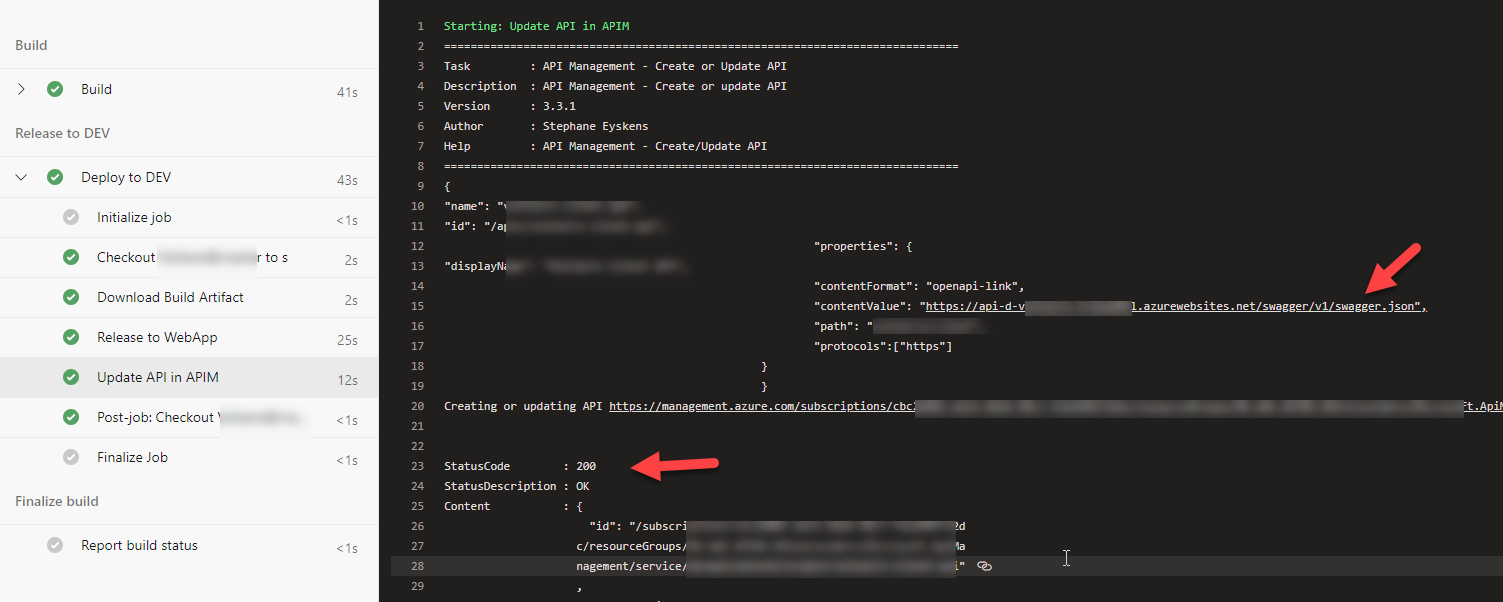Screen dimensions: 1503x602
Task: Open the management.azure.com API URL
Action: pyautogui.click(x=760, y=406)
